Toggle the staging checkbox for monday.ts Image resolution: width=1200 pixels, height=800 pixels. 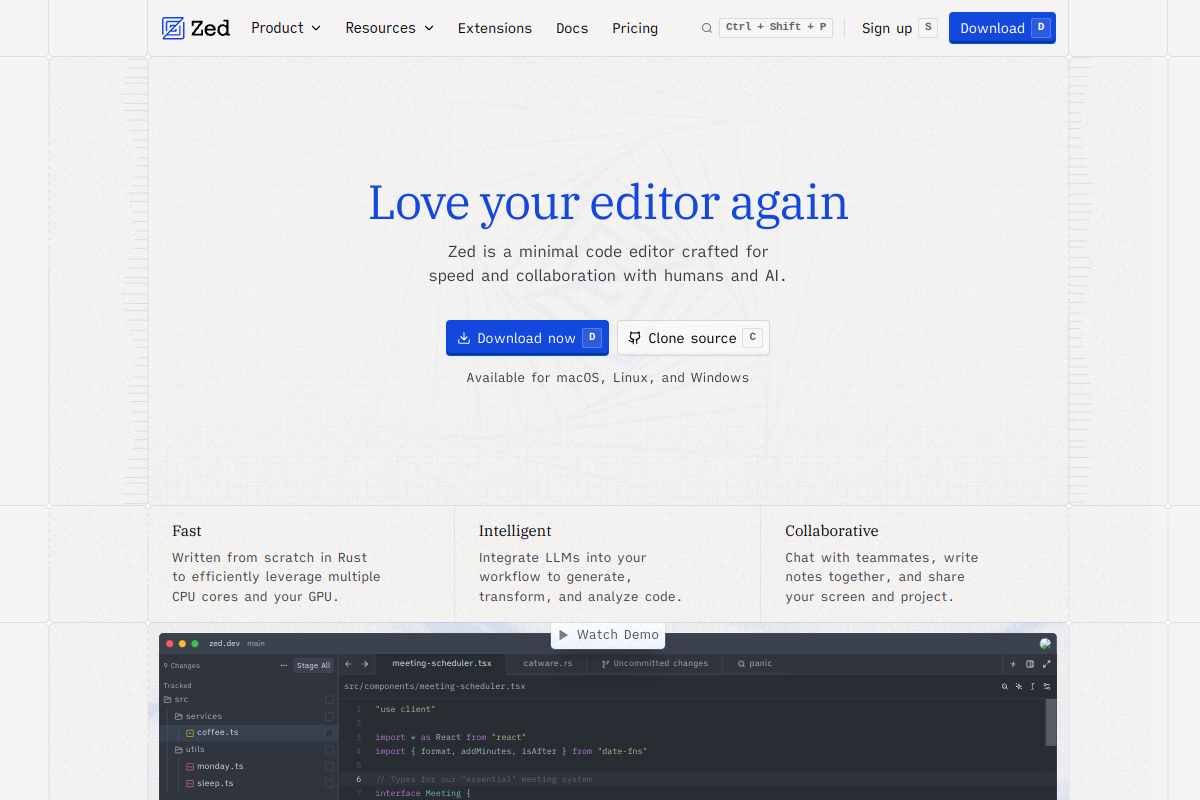coord(329,767)
